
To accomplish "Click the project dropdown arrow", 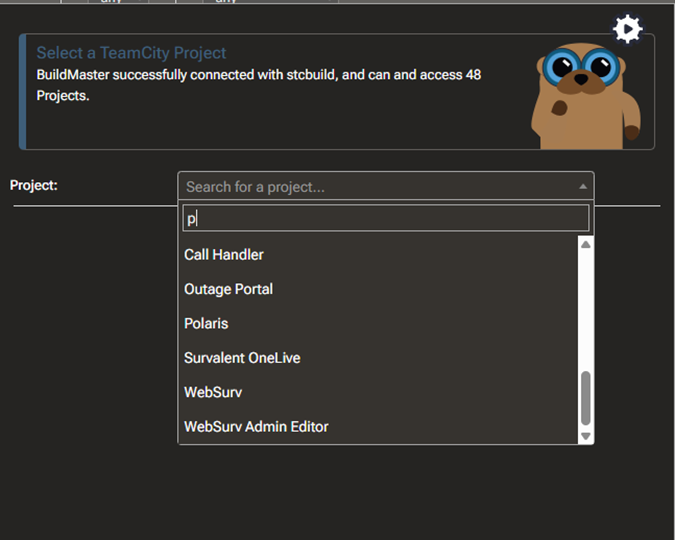I will [x=582, y=186].
